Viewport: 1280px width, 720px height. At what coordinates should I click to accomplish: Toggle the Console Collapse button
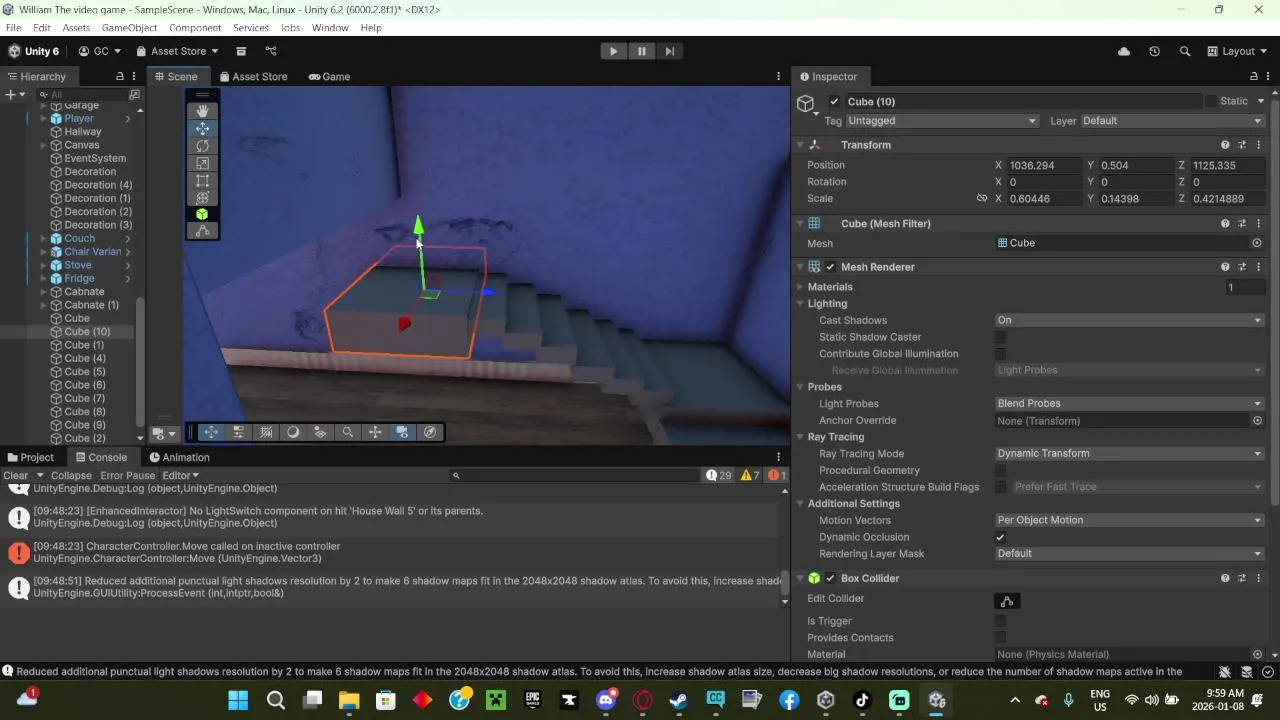[x=71, y=476]
